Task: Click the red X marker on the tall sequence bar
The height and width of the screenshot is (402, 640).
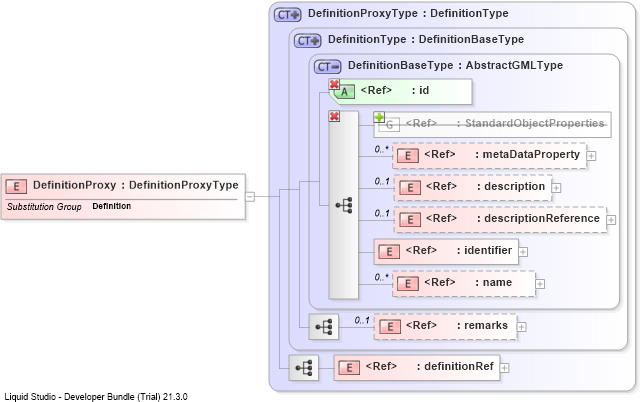Action: click(334, 116)
